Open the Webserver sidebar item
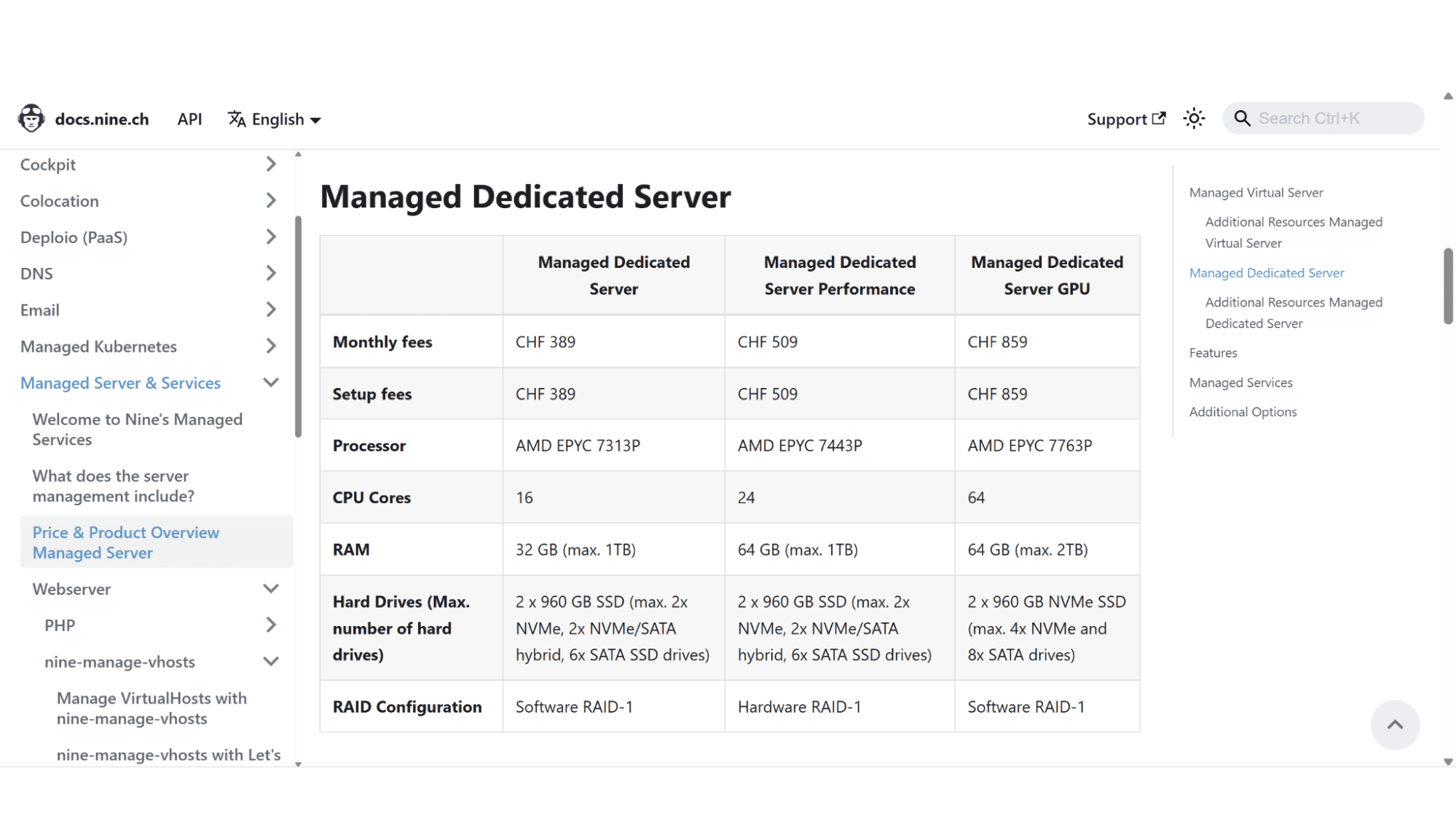Image resolution: width=1456 pixels, height=819 pixels. tap(71, 589)
